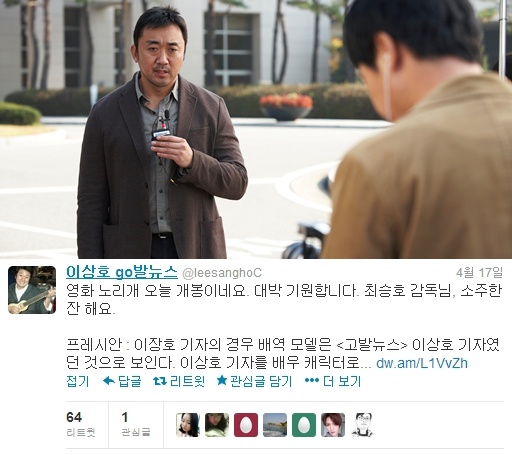View the 1 관심글 count

(135, 424)
